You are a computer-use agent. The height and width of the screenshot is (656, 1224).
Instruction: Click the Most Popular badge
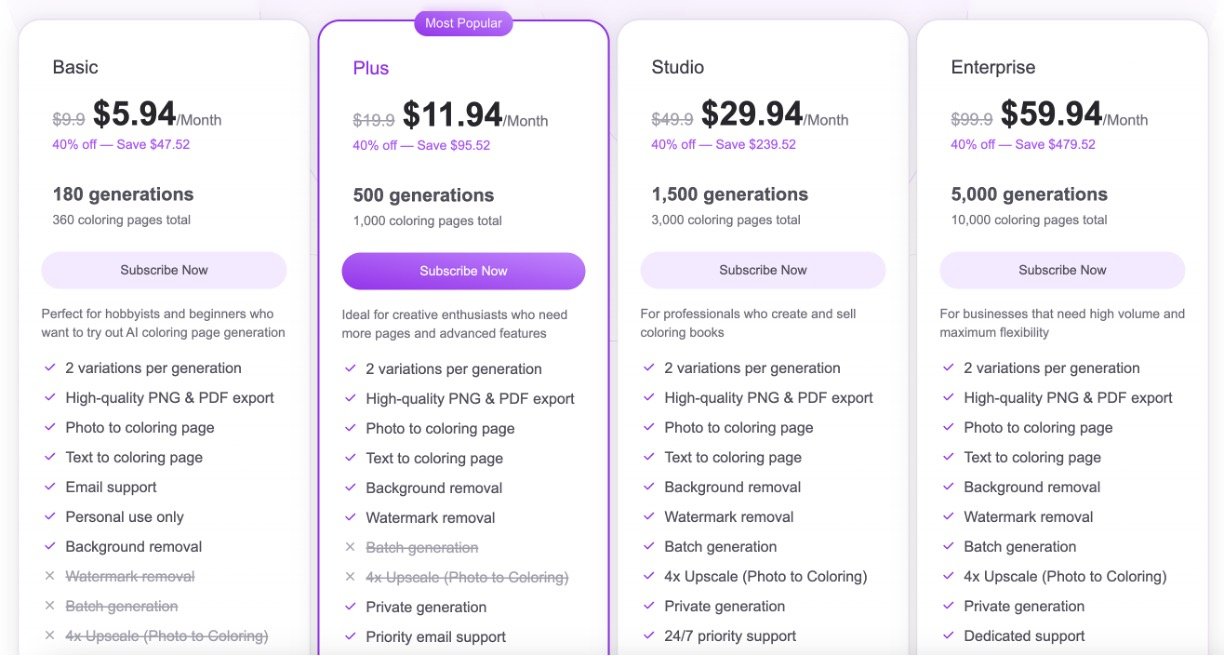(x=463, y=23)
